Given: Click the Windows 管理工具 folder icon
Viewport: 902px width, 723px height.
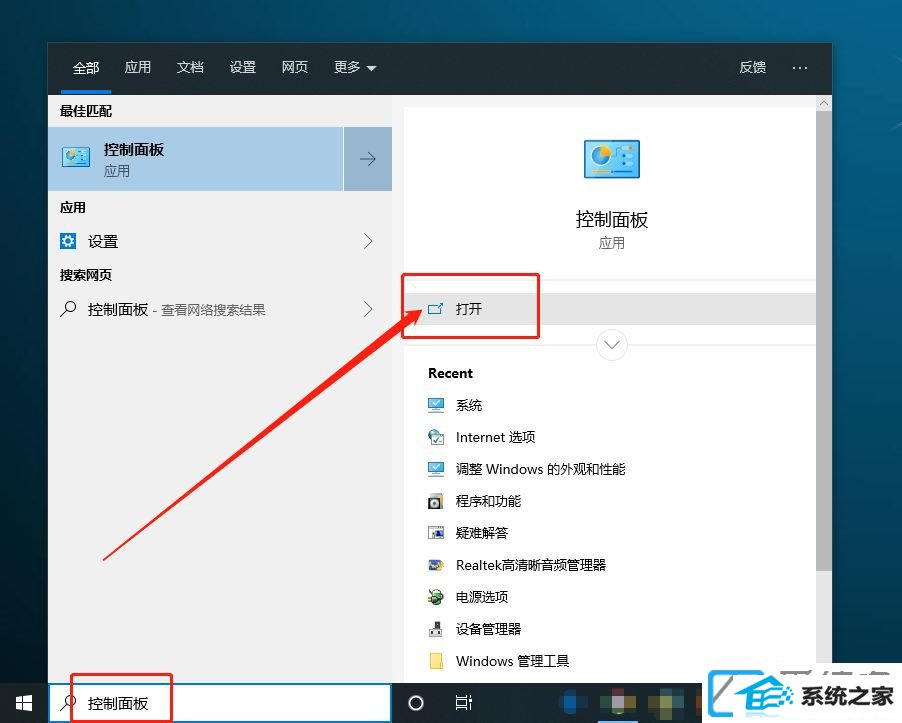Looking at the screenshot, I should point(436,661).
